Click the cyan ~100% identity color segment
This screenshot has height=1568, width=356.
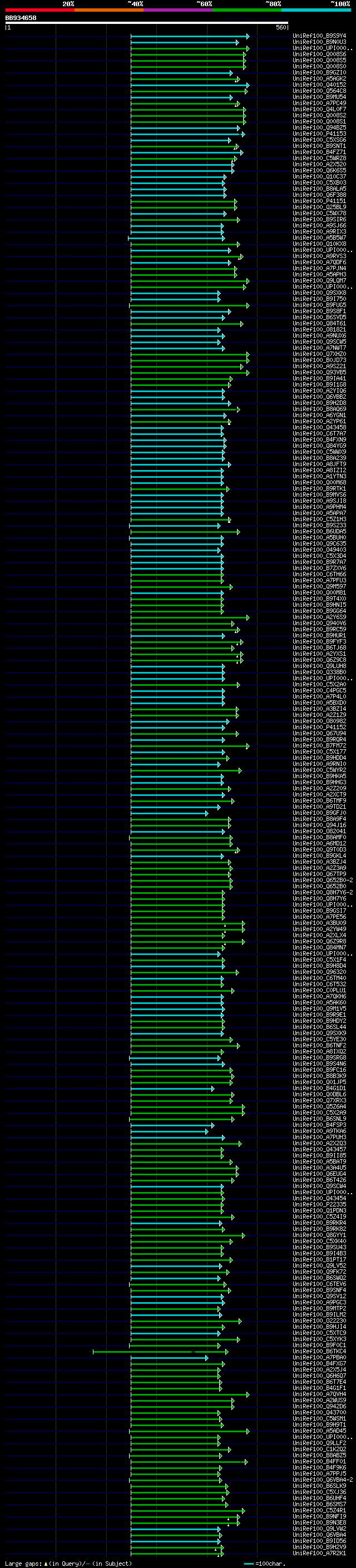(x=317, y=10)
